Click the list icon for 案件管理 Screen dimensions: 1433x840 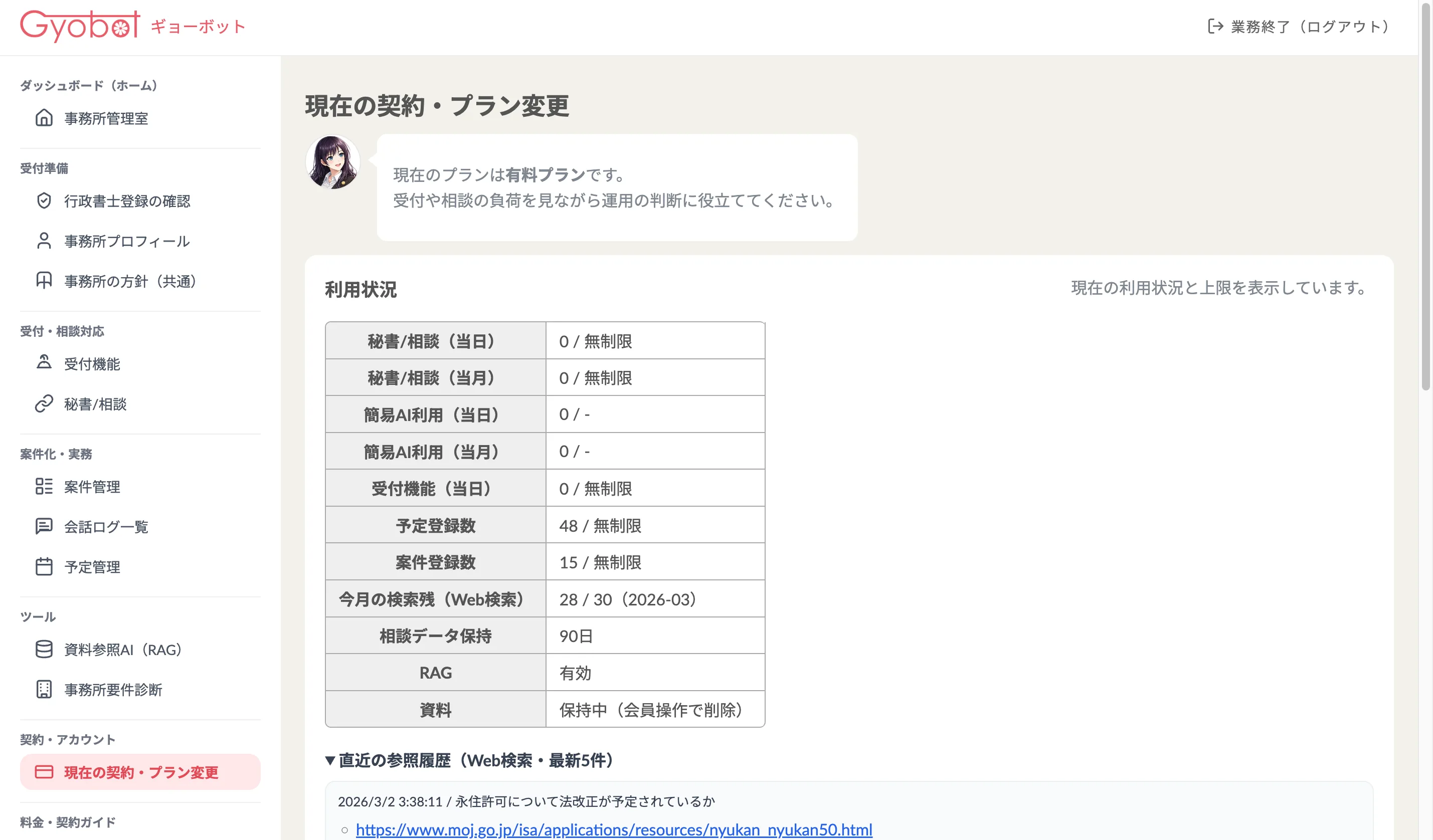pos(44,486)
